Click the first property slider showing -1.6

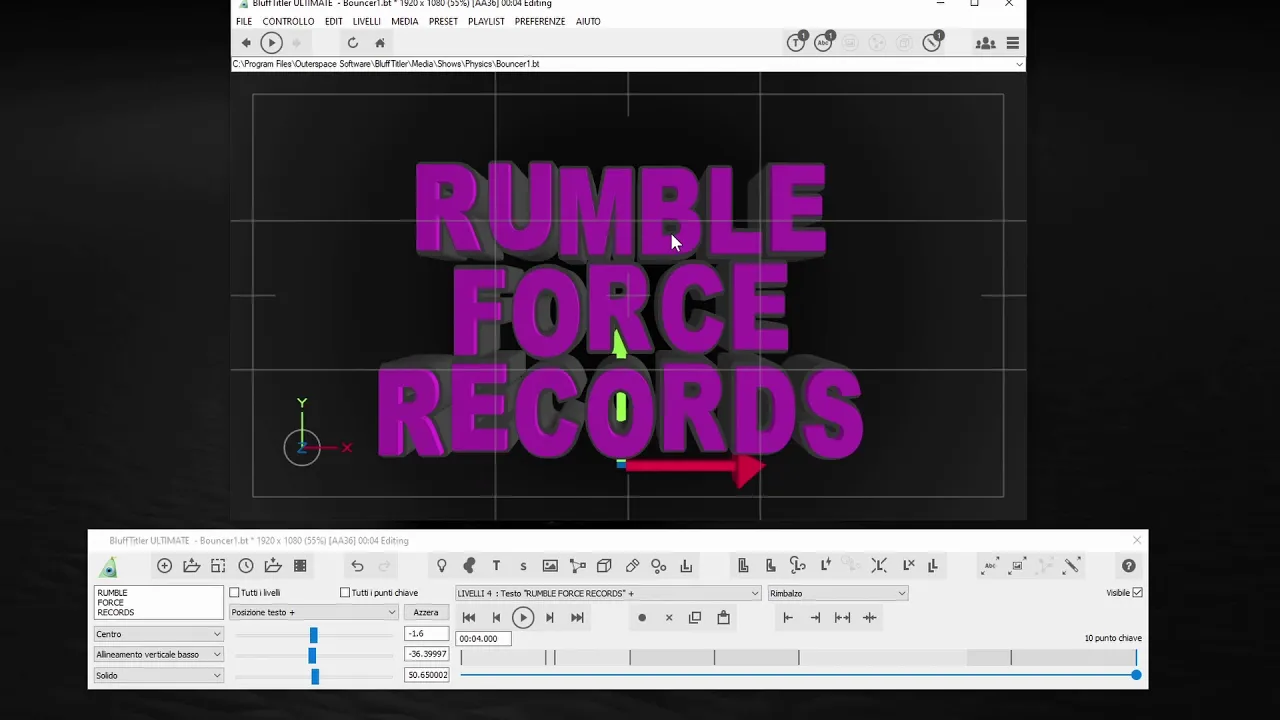point(313,635)
